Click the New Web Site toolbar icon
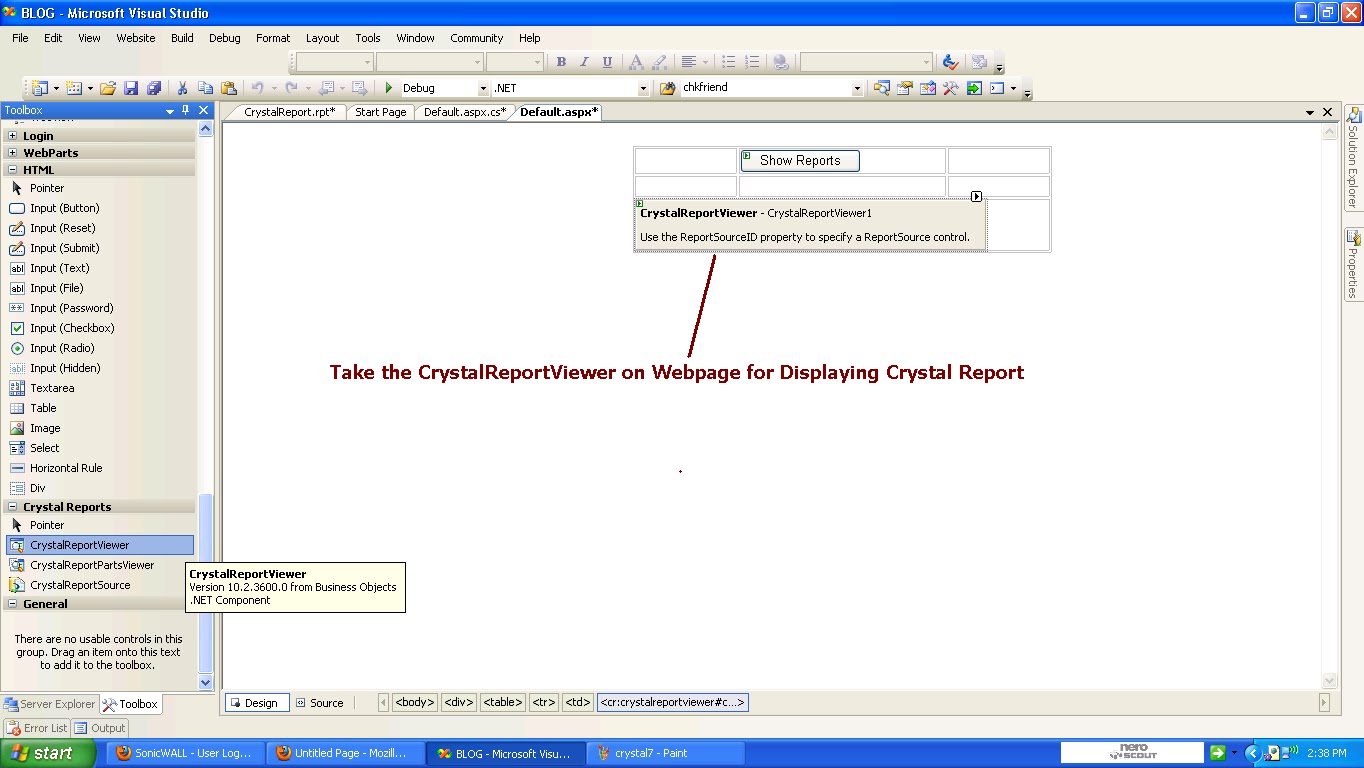The image size is (1364, 768). tap(40, 88)
